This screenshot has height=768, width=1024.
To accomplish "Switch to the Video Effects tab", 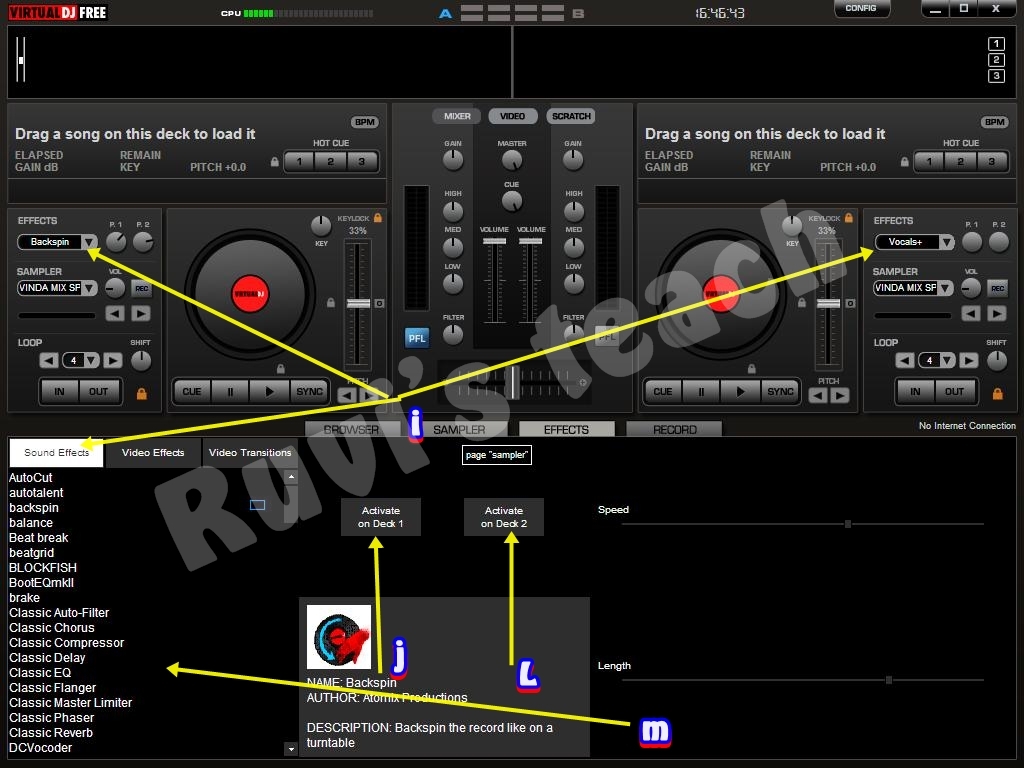I will 152,452.
